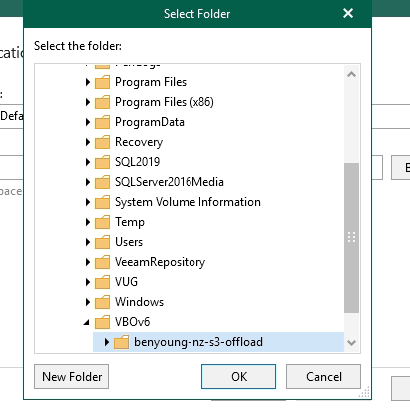Collapse the VBOv6 folder node

coord(87,322)
